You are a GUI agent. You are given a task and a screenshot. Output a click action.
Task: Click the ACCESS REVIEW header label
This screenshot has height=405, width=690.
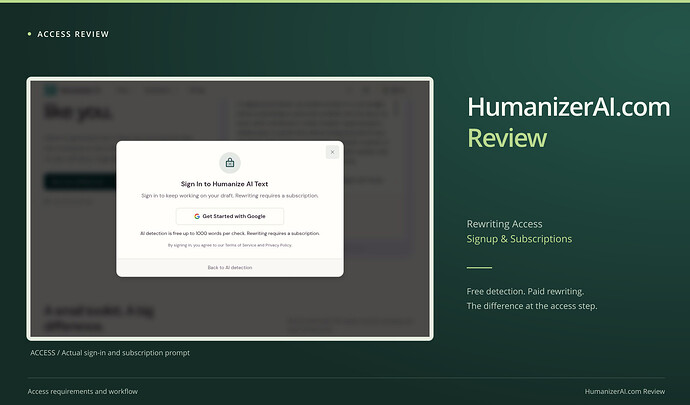[73, 34]
